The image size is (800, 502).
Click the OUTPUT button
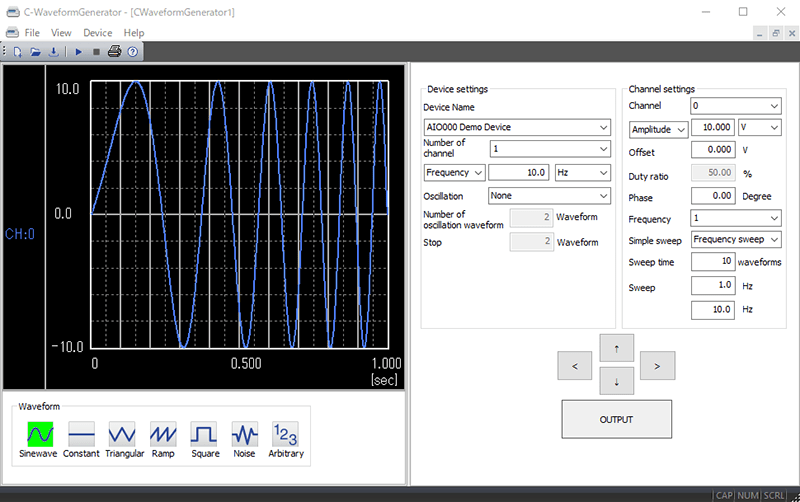click(616, 419)
